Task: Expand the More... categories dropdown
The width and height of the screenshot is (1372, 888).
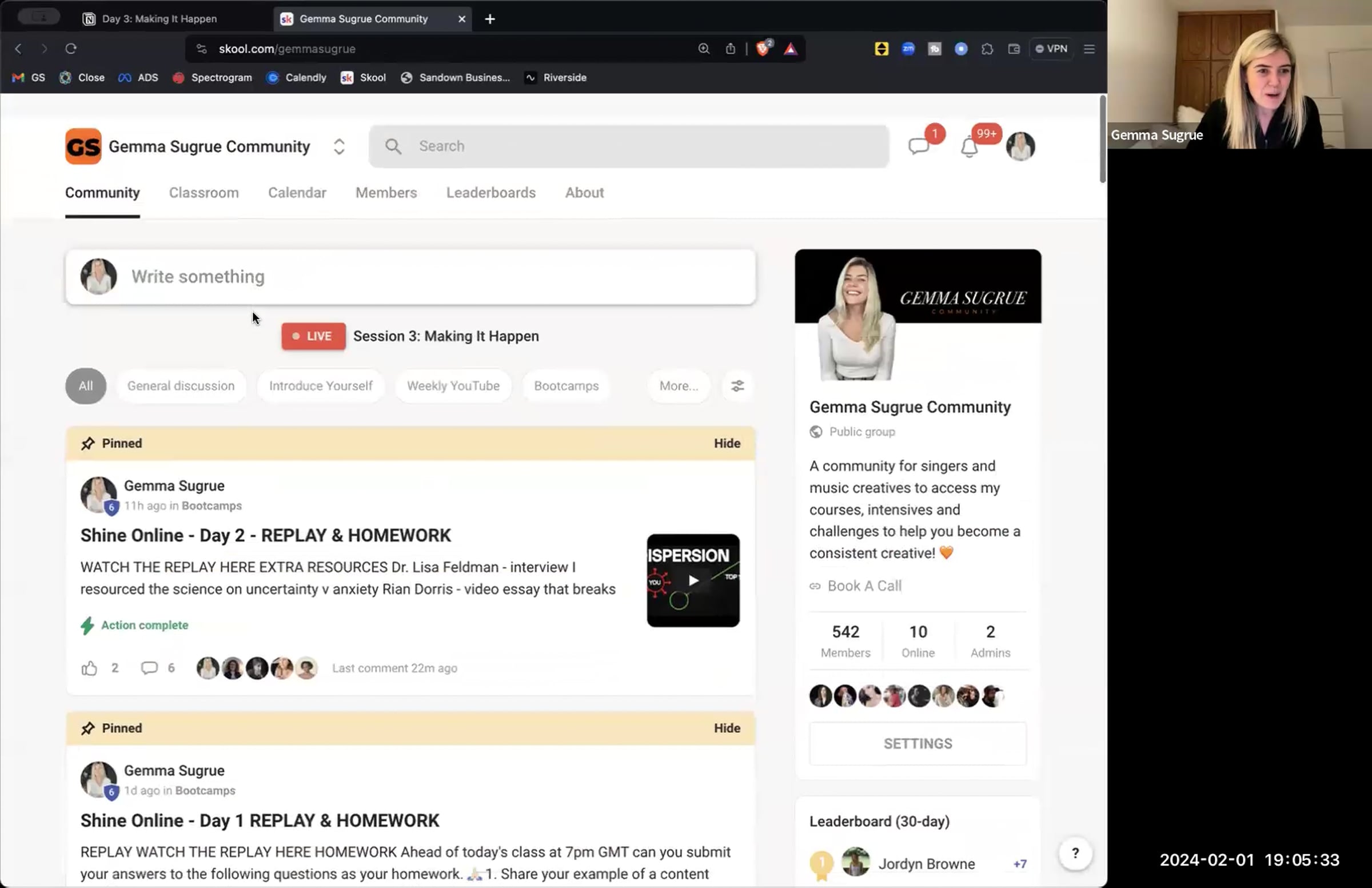Action: (x=678, y=386)
